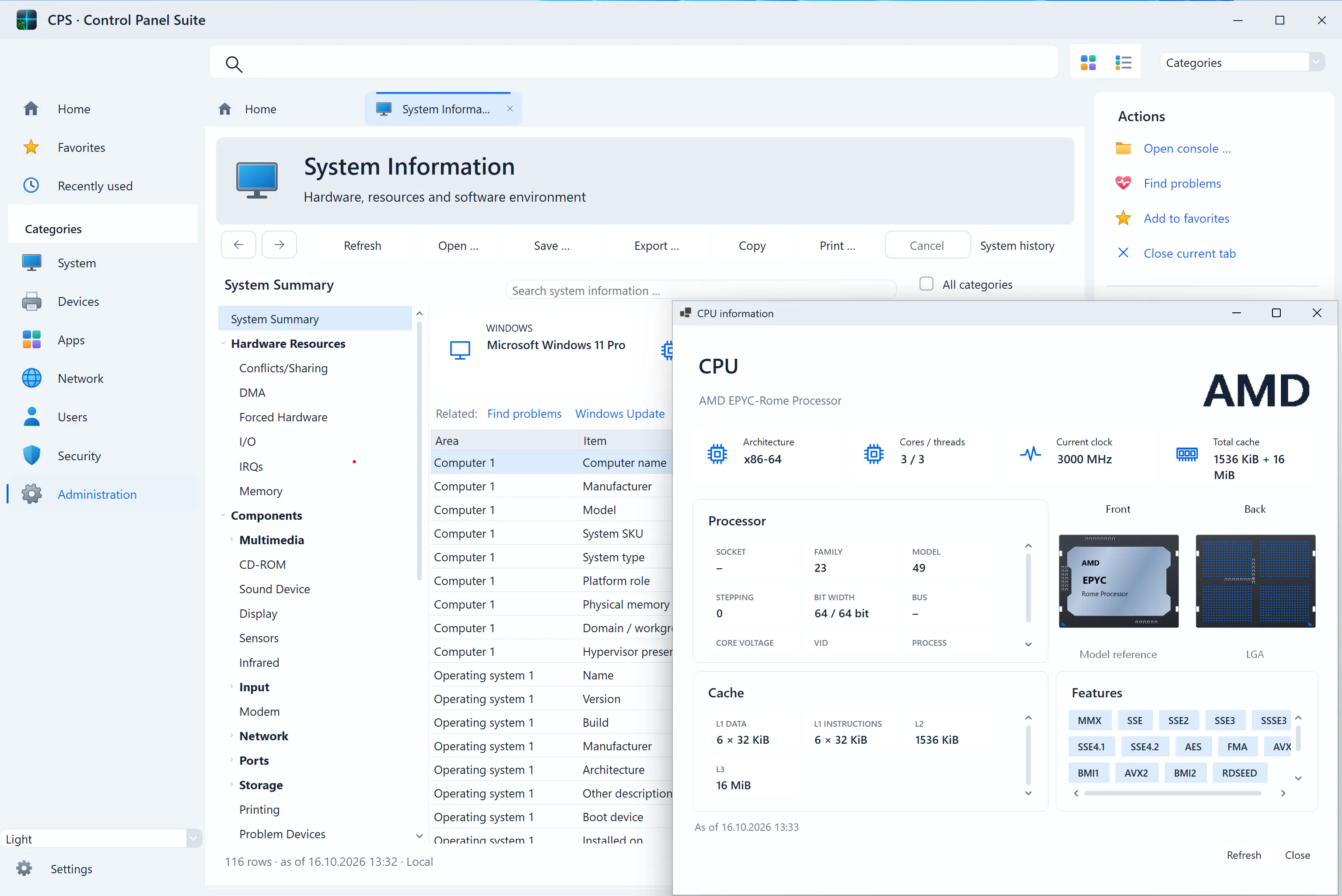Go forward with the right arrow button
1342x896 pixels.
click(279, 245)
